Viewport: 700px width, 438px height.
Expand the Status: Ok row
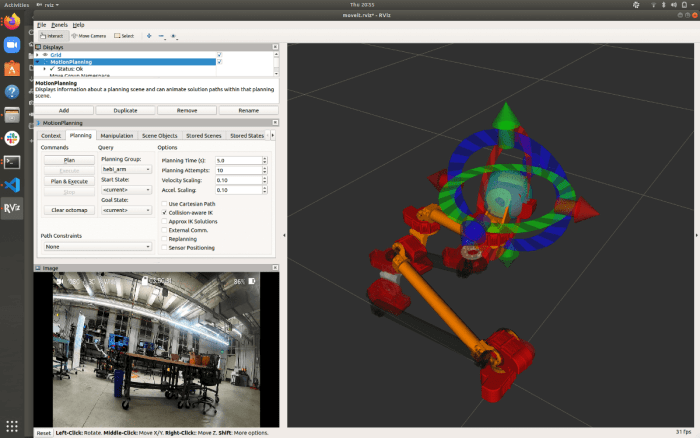45,69
